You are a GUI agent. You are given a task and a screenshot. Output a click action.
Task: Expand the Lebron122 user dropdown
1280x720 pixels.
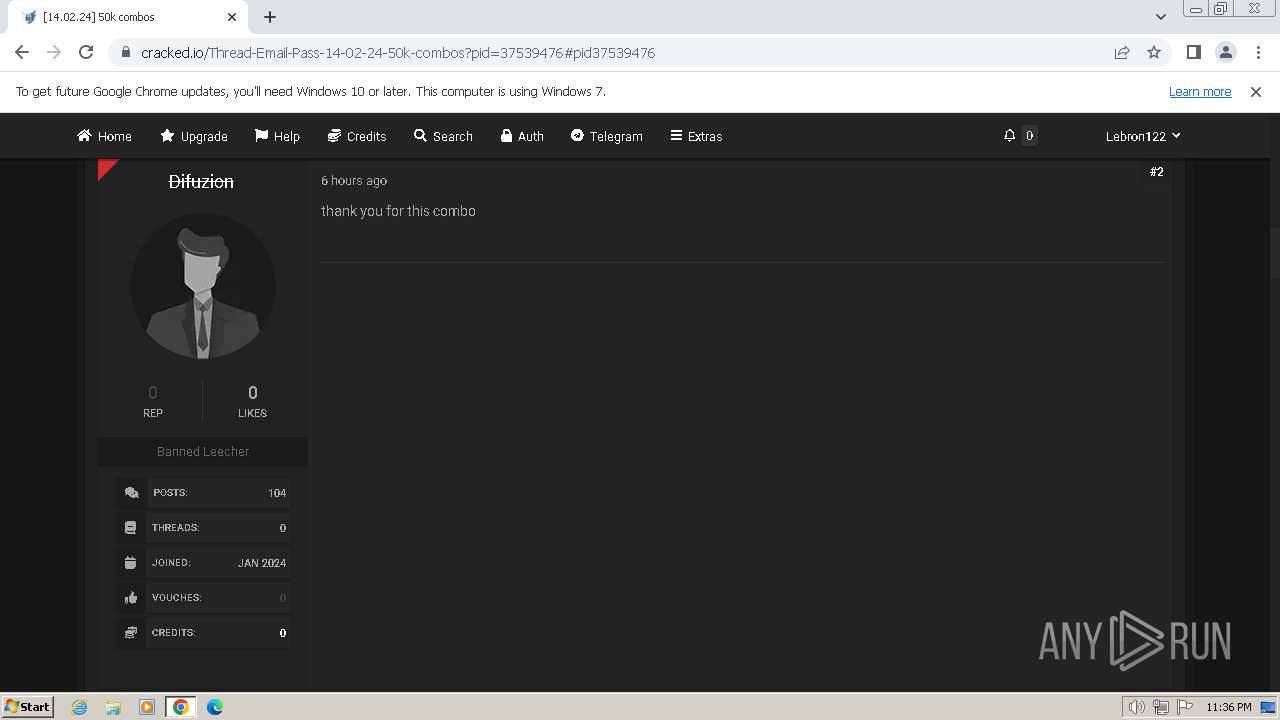1143,136
